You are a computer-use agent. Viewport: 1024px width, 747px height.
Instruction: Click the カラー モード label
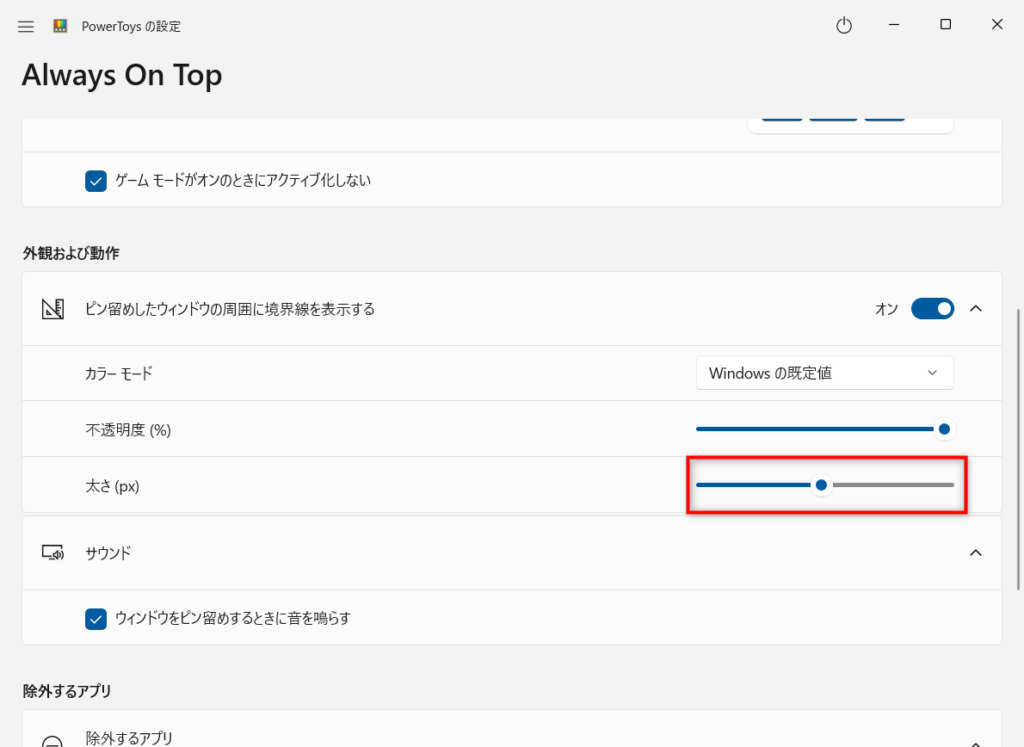click(119, 374)
